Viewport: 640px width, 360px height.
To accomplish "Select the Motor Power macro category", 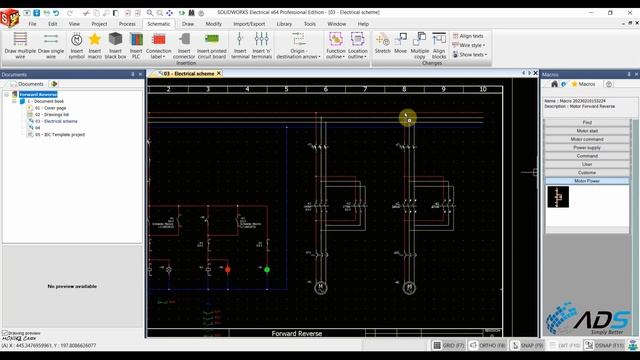I will pyautogui.click(x=587, y=181).
